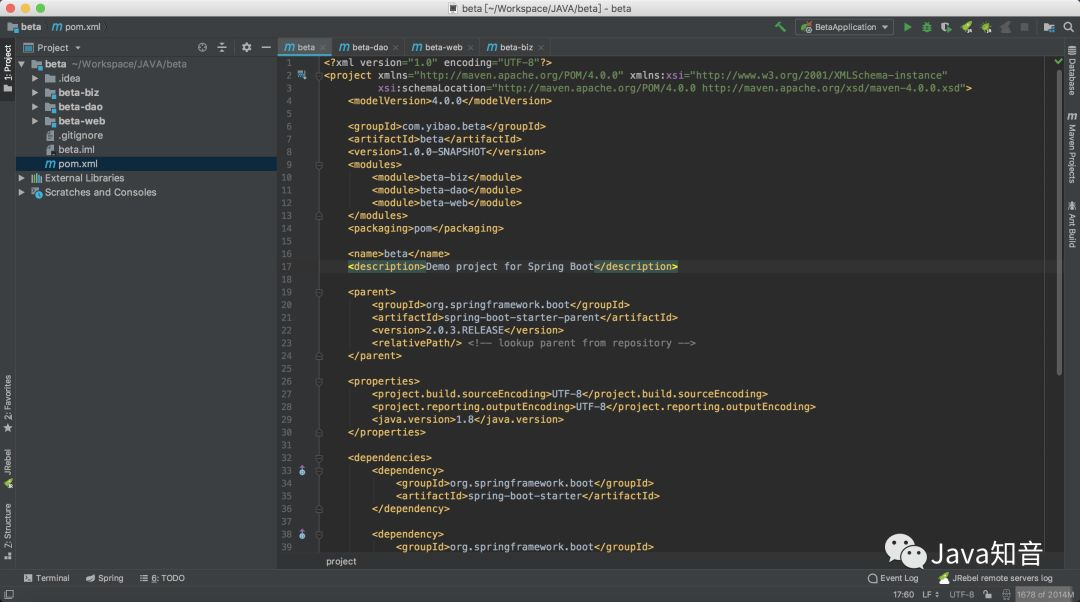Debug with JRebel bug icon
Screen dimensions: 1080x602
click(986, 27)
